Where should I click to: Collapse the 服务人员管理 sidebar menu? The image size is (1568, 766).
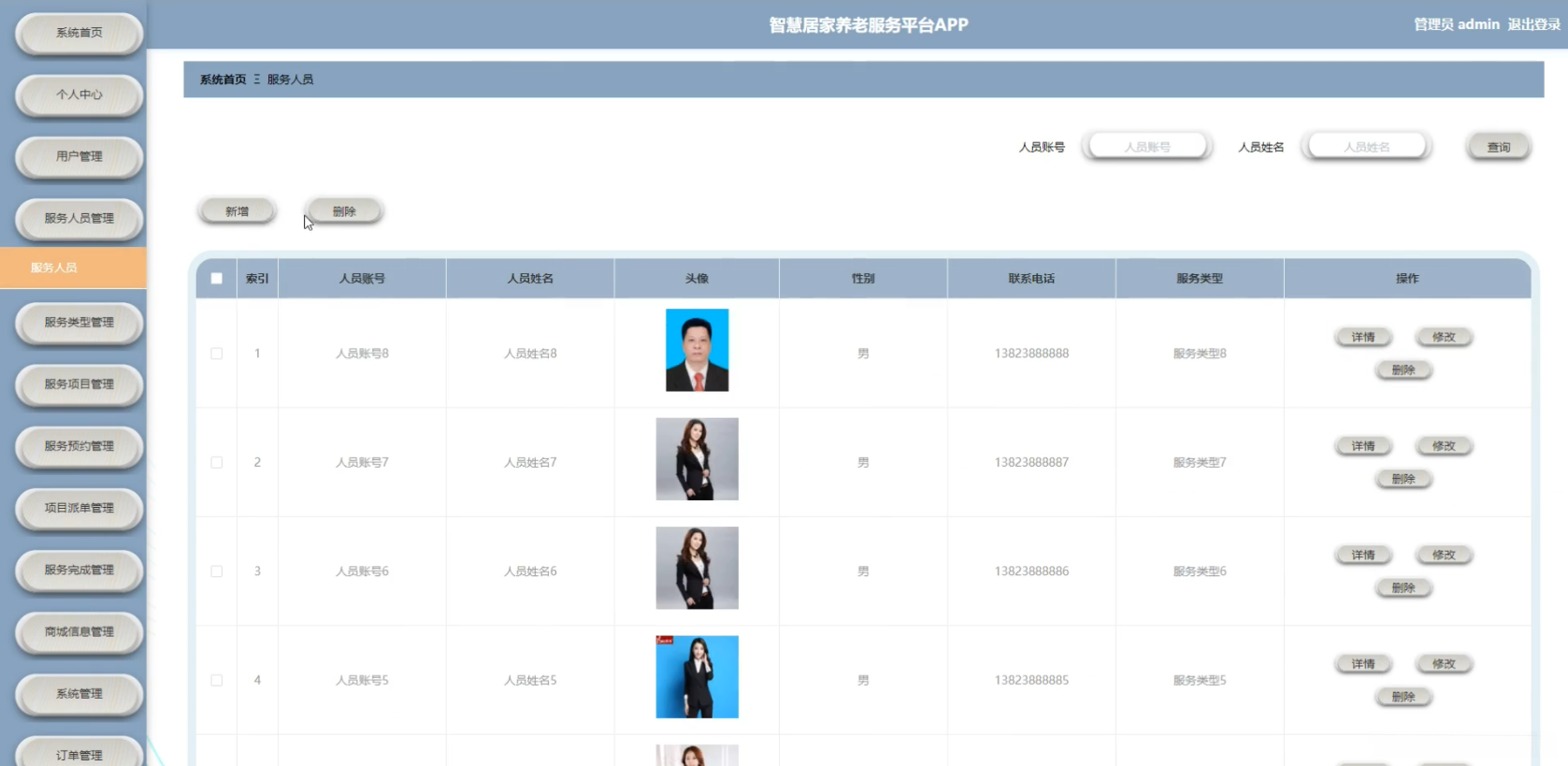tap(79, 219)
